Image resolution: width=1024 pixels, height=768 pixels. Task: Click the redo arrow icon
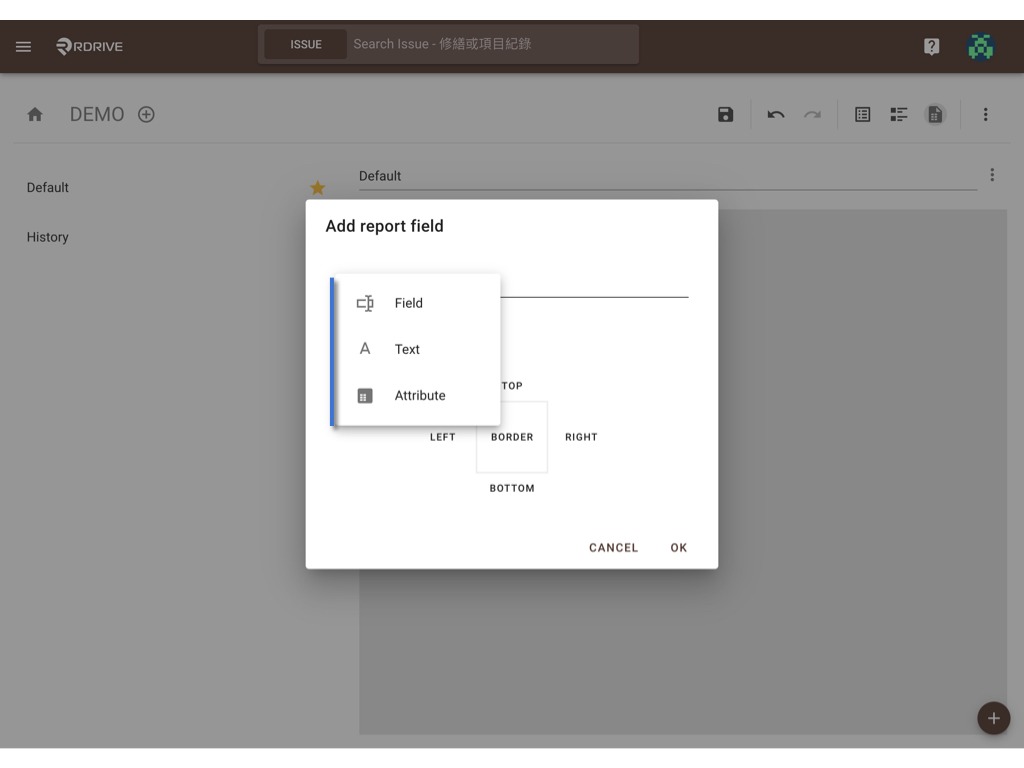tap(812, 115)
